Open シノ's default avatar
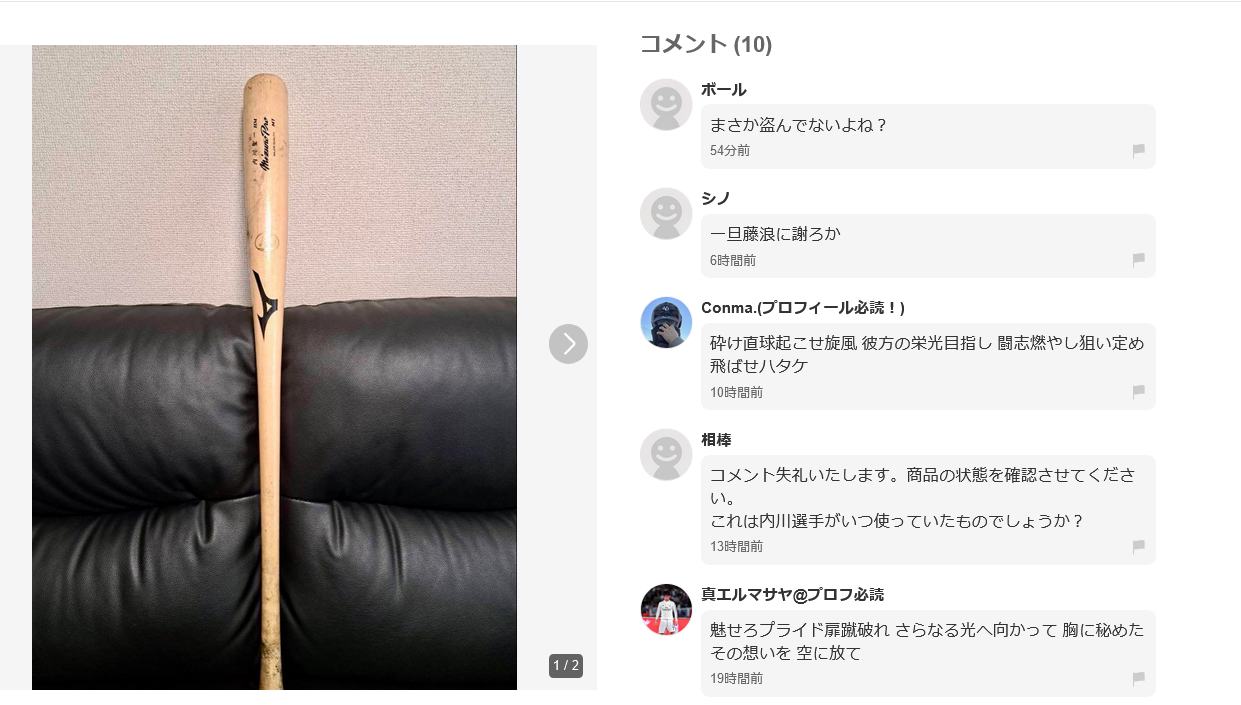This screenshot has height=705, width=1241. point(666,214)
